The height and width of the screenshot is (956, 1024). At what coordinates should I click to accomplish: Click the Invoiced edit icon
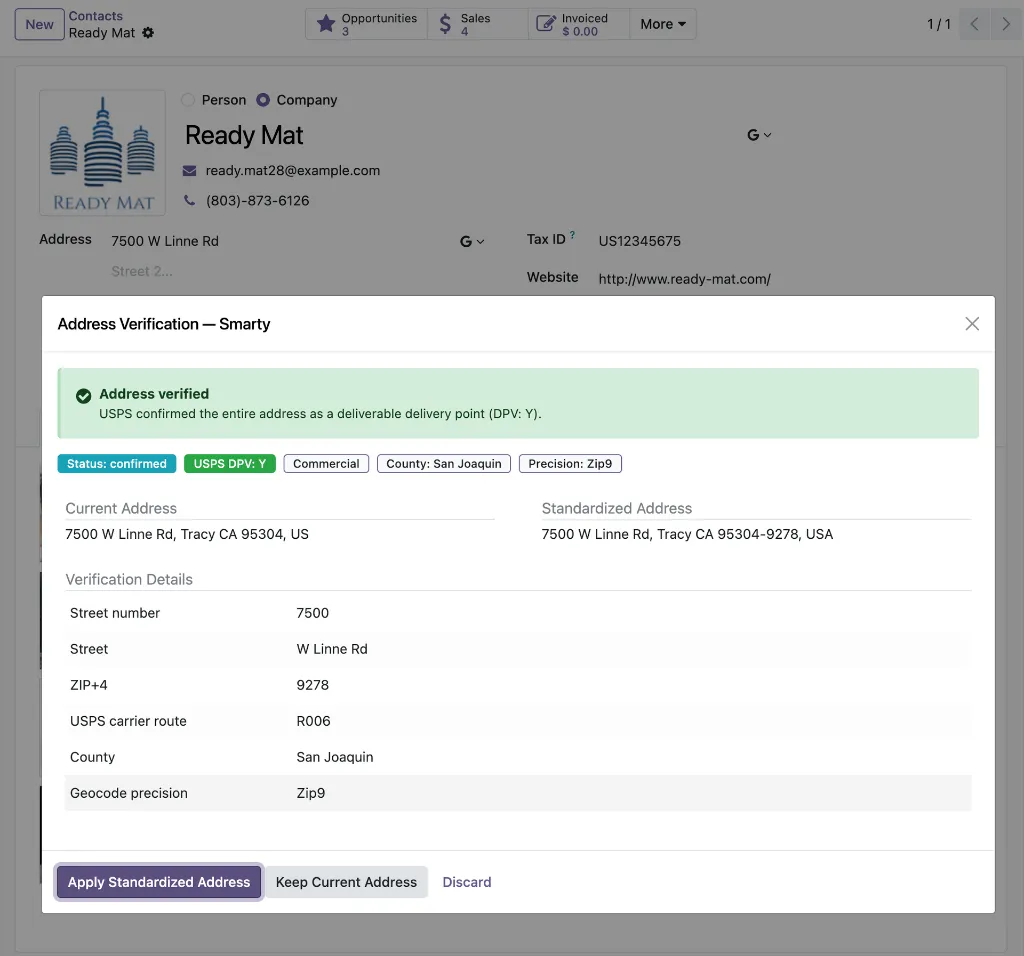545,24
